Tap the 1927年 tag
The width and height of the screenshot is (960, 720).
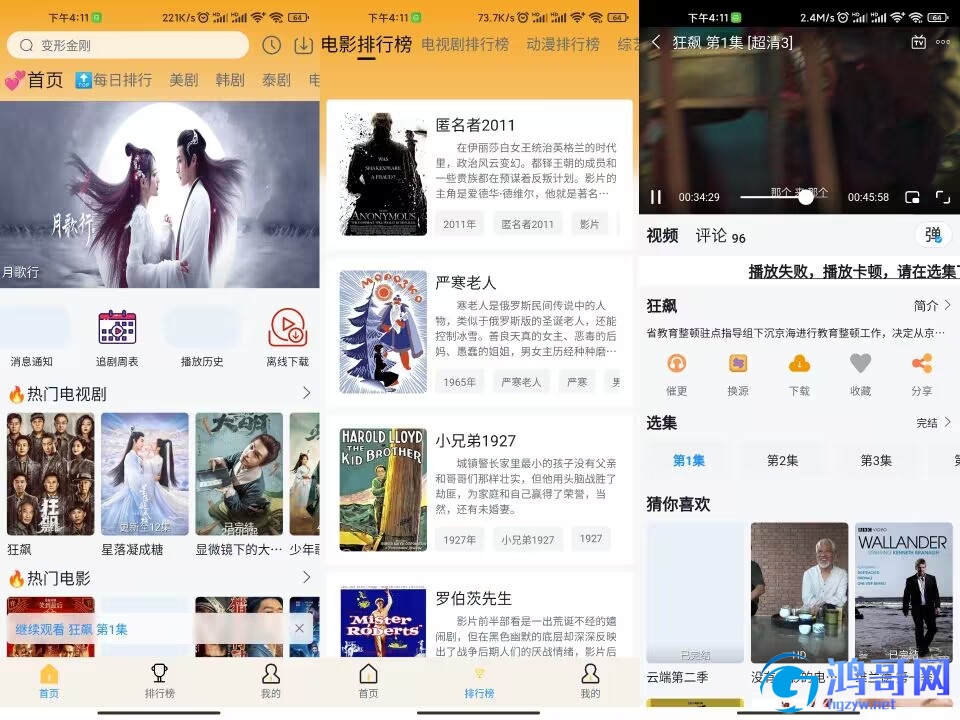click(x=460, y=539)
